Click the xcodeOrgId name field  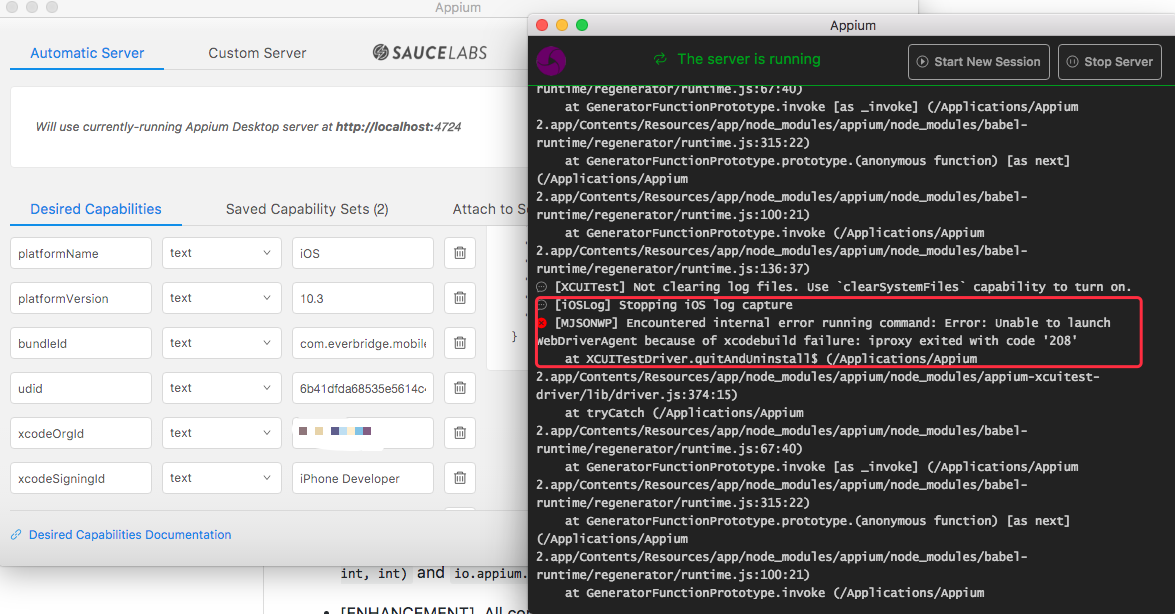coord(81,433)
